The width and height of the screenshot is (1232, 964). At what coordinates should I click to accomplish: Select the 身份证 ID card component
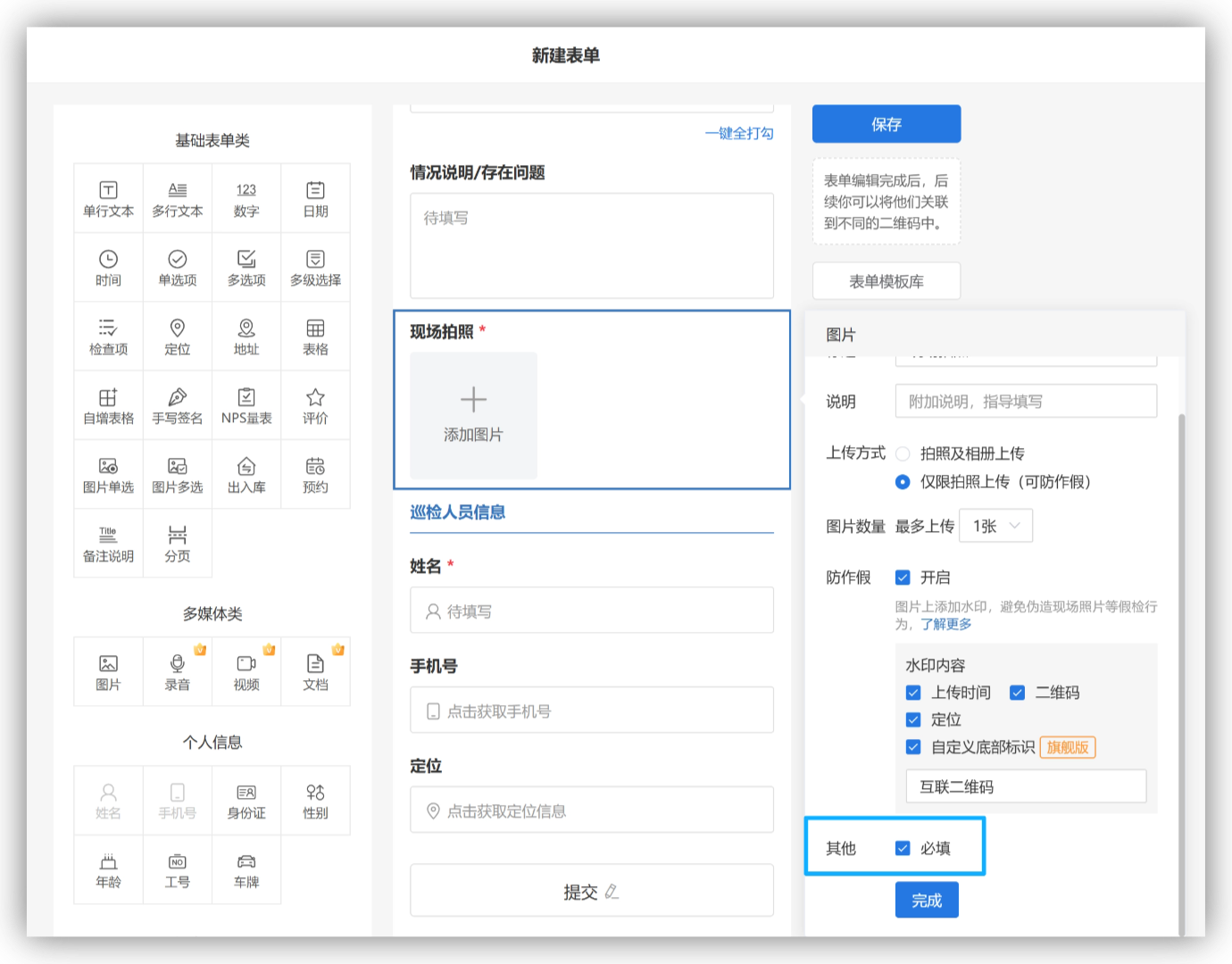(x=246, y=800)
